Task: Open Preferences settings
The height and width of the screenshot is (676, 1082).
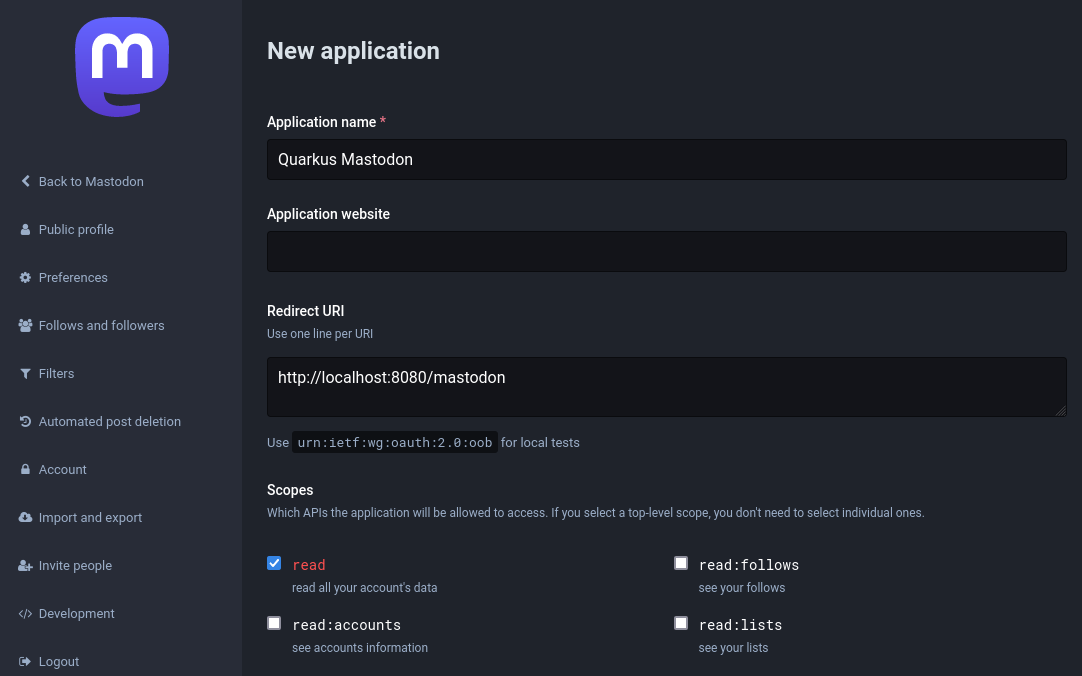Action: pos(73,277)
